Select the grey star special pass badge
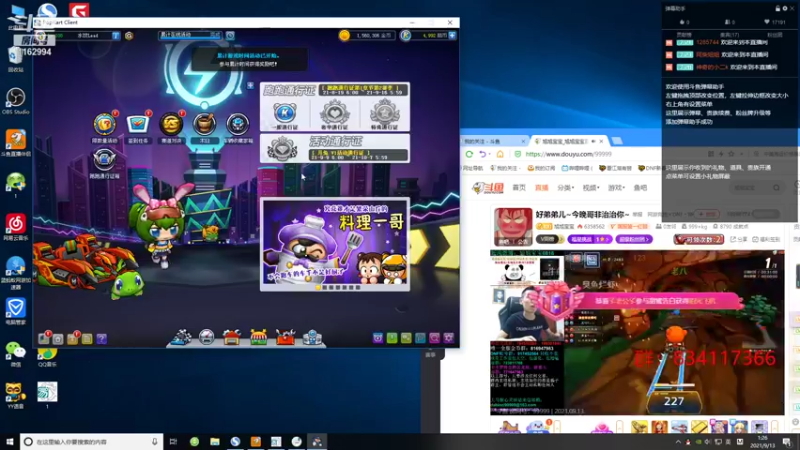Image resolution: width=800 pixels, height=450 pixels. pos(385,113)
